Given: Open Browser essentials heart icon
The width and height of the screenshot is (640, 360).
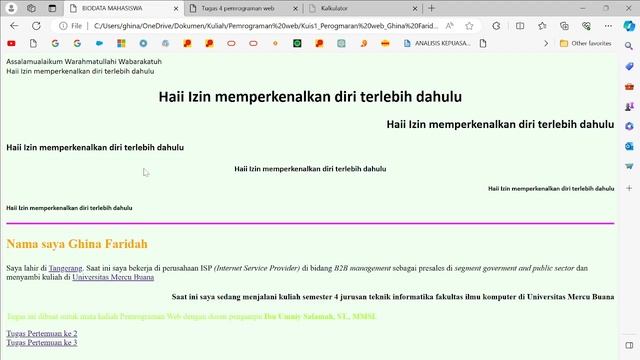Looking at the screenshot, I should [x=587, y=26].
